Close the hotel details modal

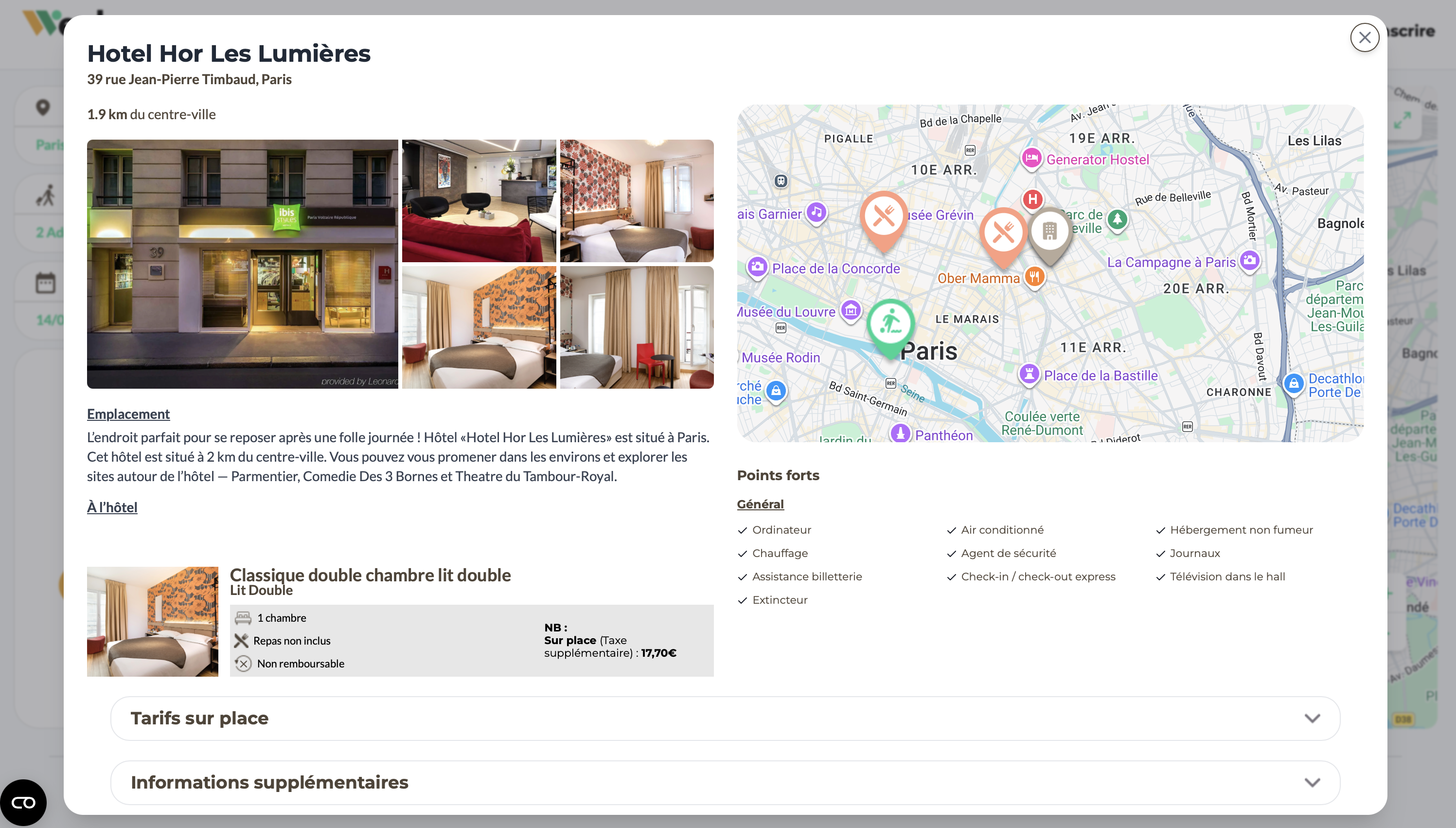click(x=1365, y=37)
